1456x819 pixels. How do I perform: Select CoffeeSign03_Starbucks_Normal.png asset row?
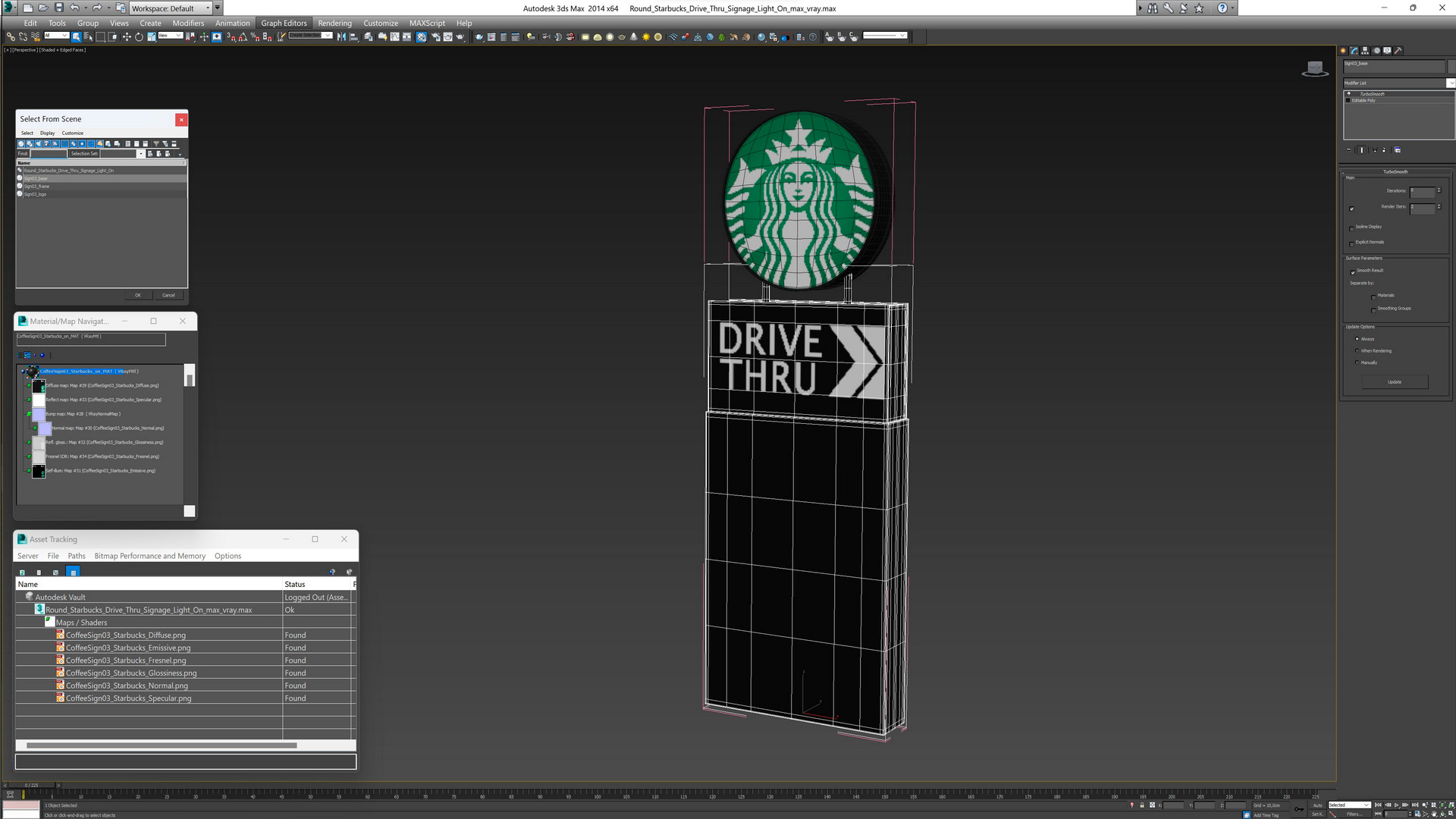tap(127, 686)
